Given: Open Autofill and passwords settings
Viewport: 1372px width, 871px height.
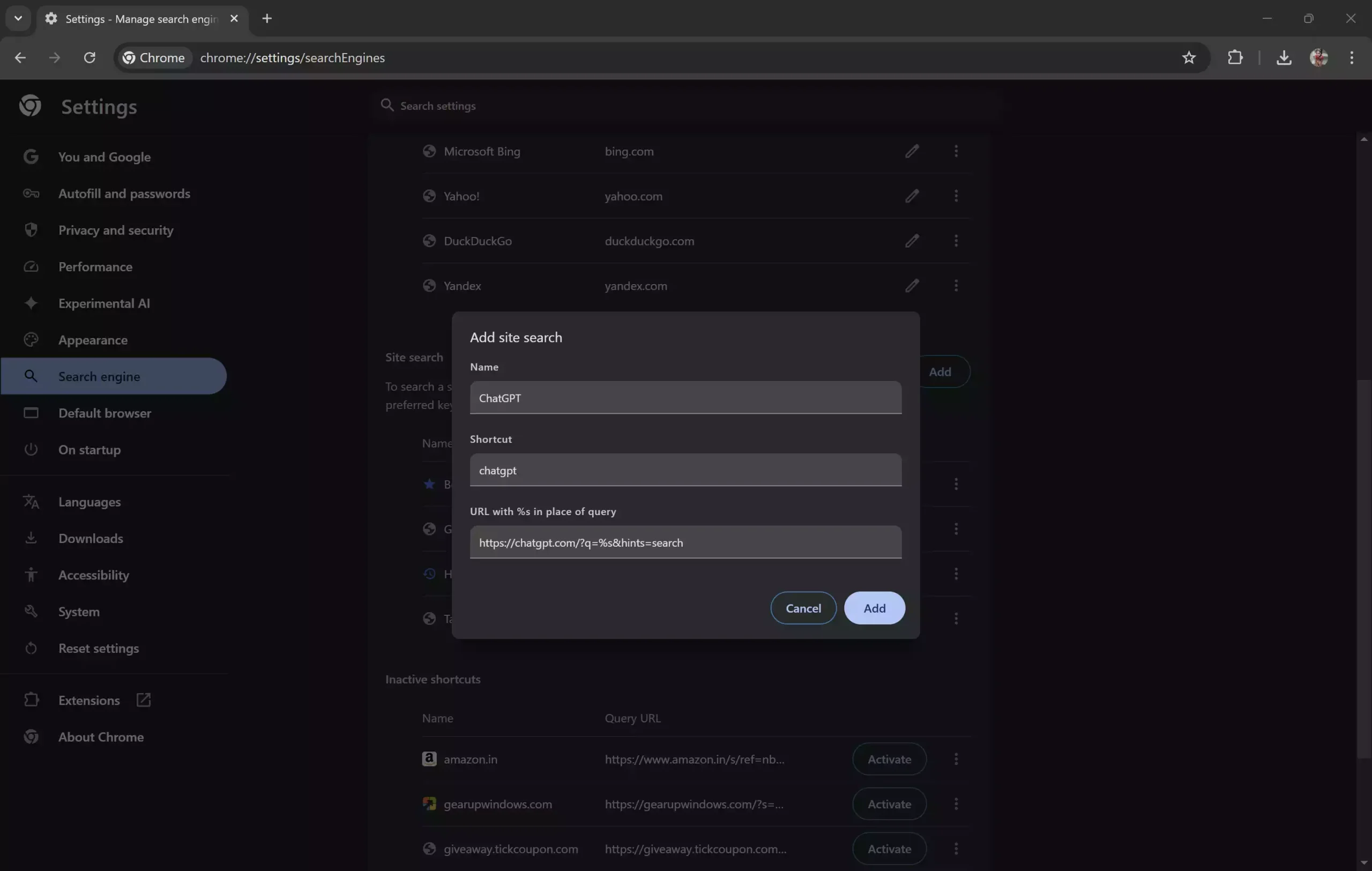Looking at the screenshot, I should click(x=114, y=193).
